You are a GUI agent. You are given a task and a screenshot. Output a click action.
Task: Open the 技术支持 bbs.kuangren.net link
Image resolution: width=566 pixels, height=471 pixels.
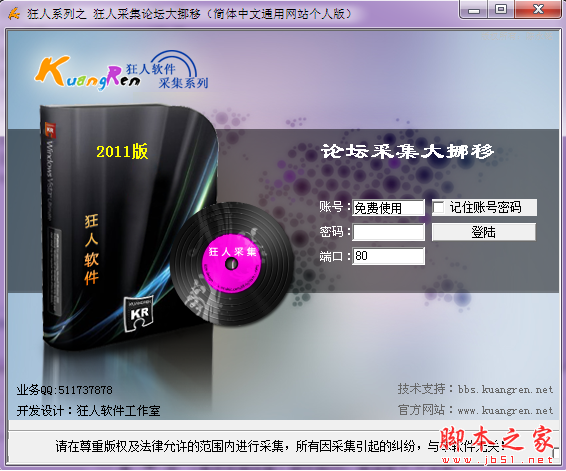(x=475, y=389)
